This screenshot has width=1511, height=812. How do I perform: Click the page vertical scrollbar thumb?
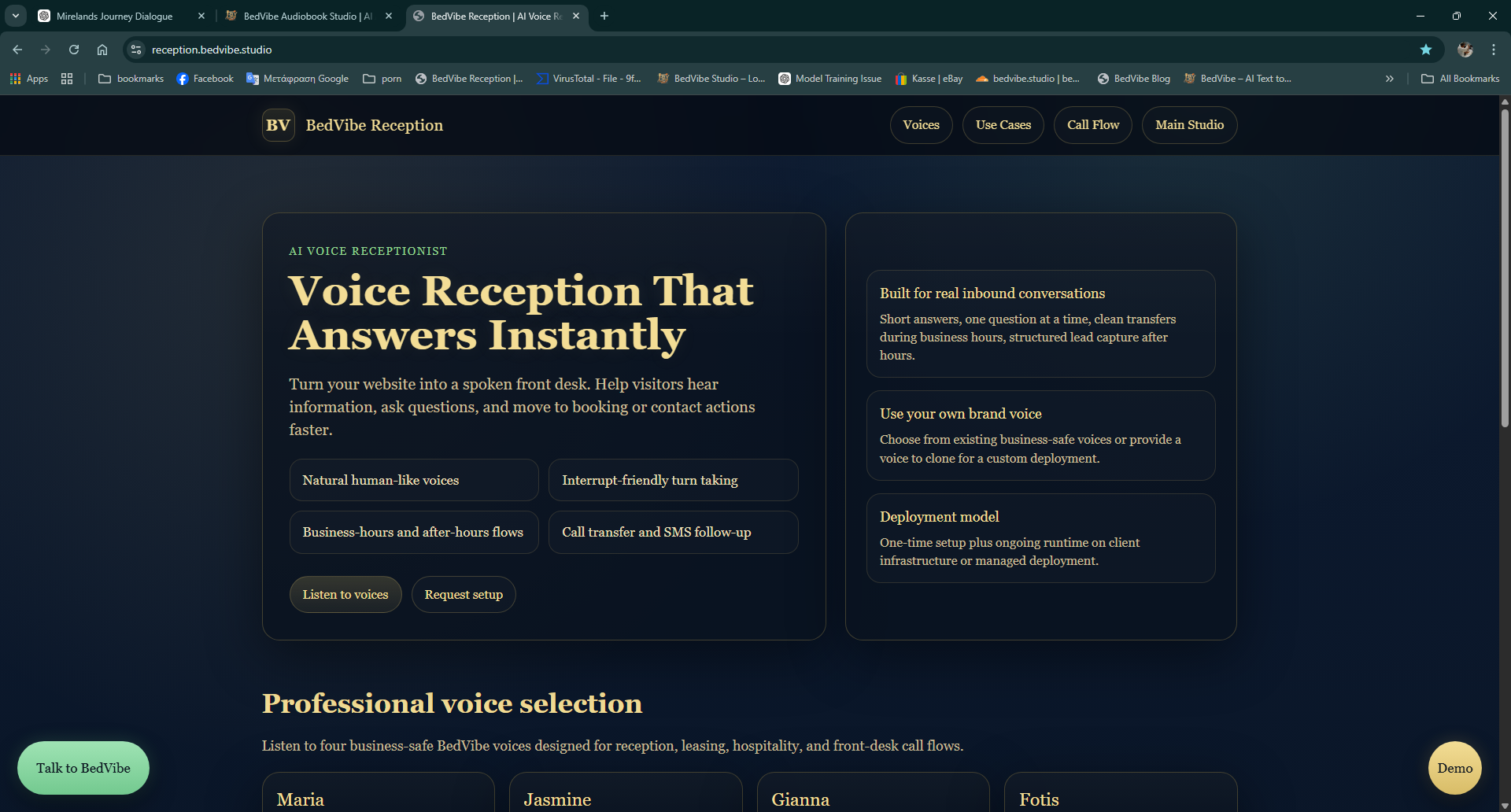[1505, 268]
